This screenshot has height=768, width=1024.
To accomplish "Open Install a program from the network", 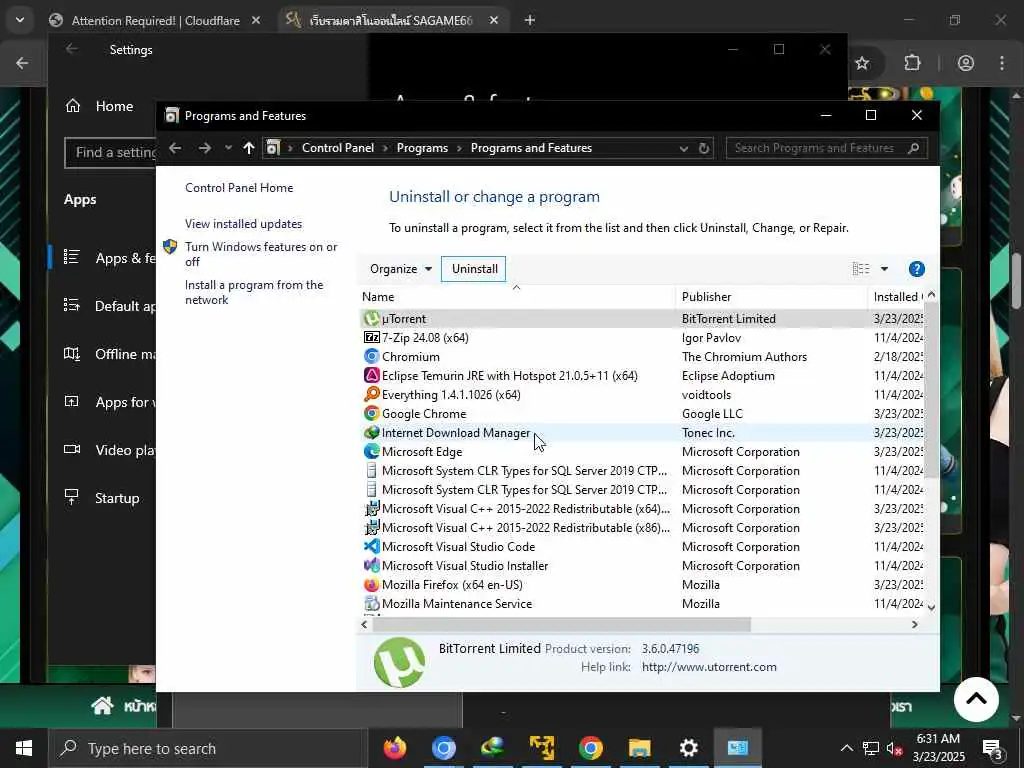I will tap(253, 293).
